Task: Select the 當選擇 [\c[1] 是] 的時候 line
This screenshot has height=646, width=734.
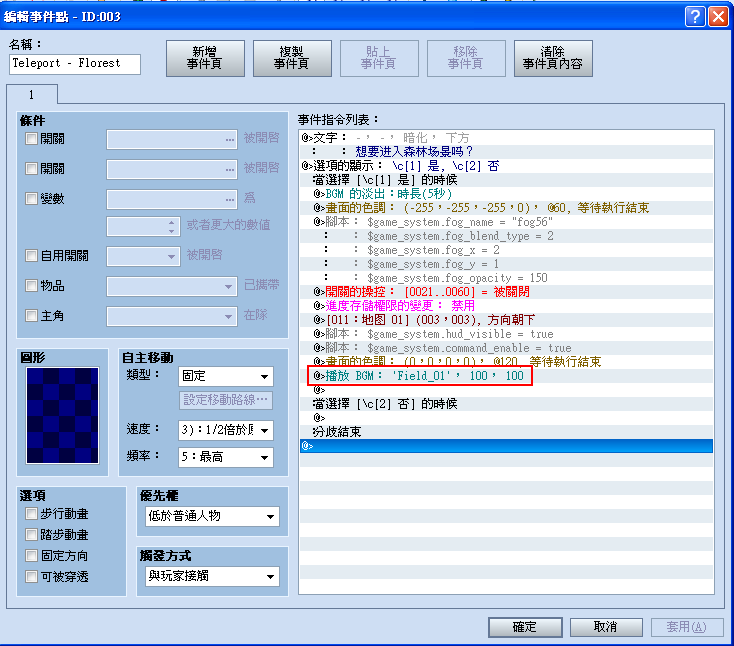Action: pos(506,180)
